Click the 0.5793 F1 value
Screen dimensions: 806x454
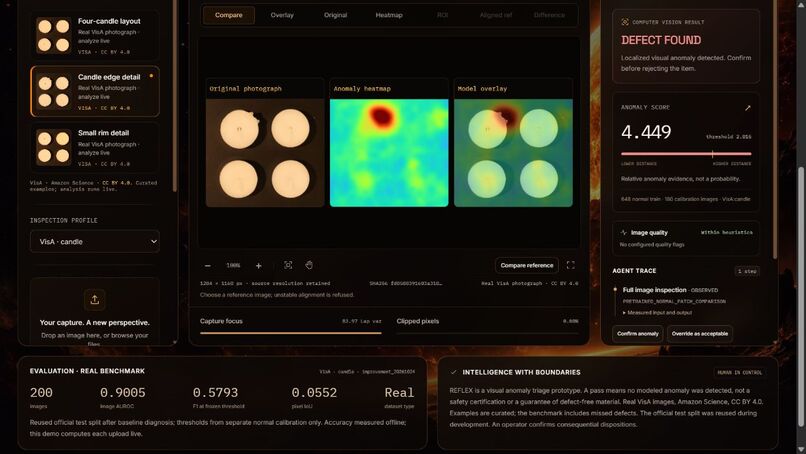pyautogui.click(x=215, y=393)
